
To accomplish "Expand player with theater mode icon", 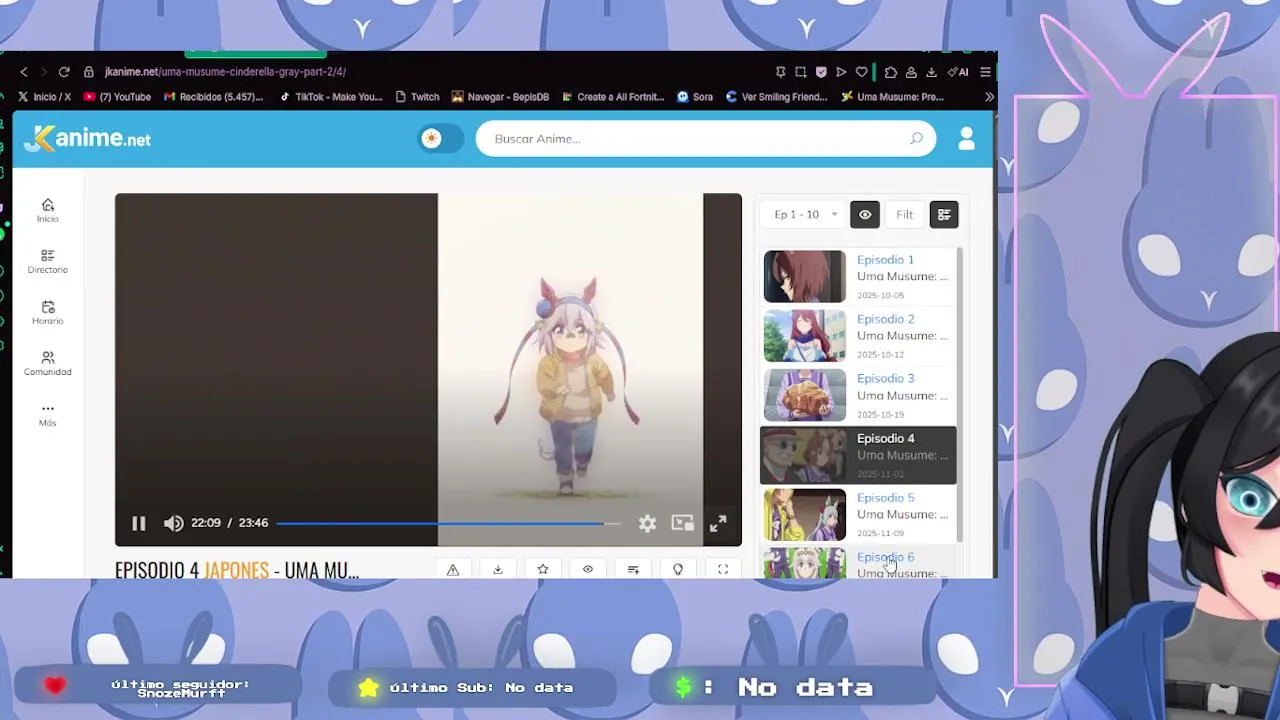I will [x=723, y=569].
